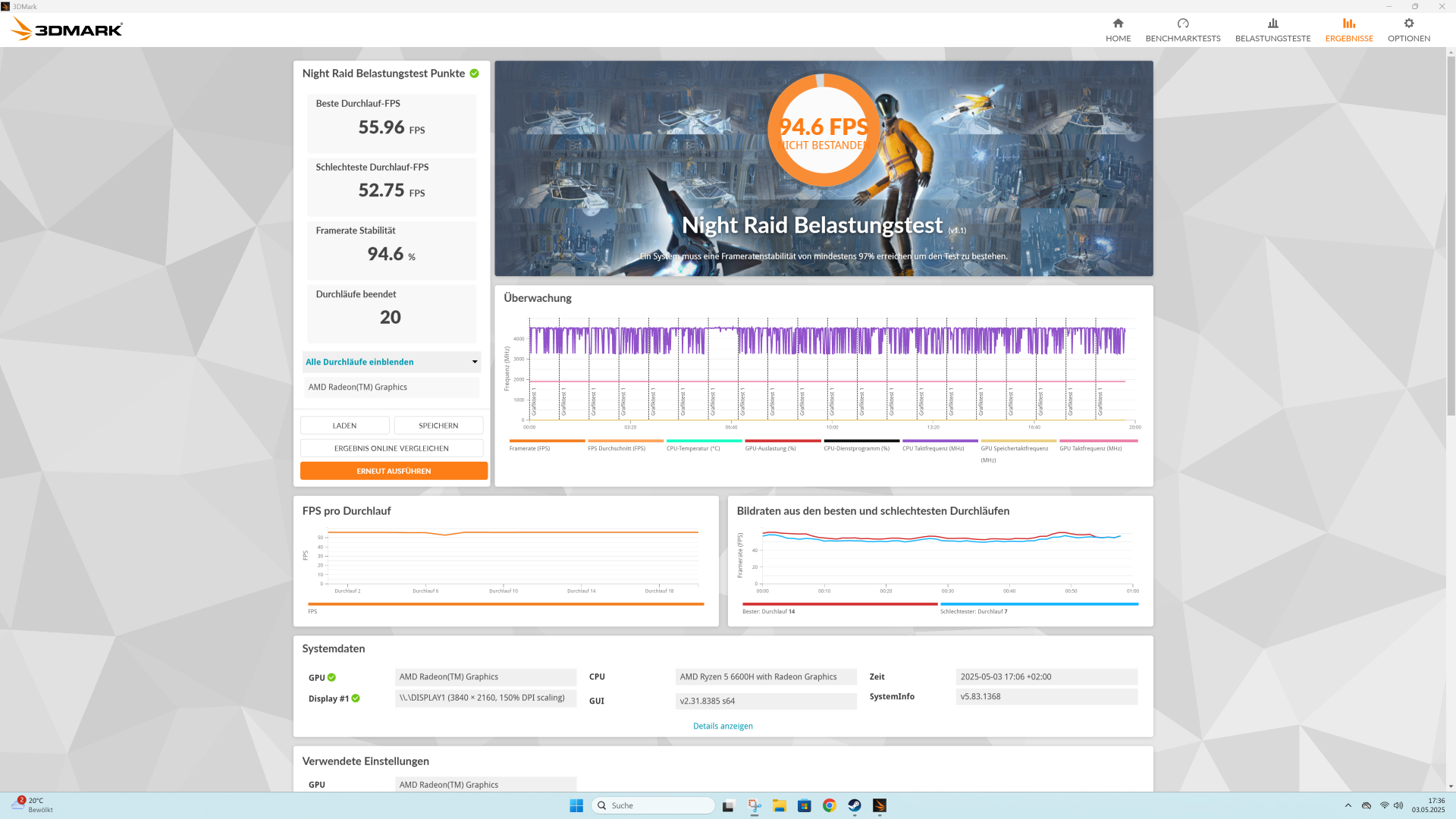Click the orange Erneut ausführen button

click(x=394, y=471)
